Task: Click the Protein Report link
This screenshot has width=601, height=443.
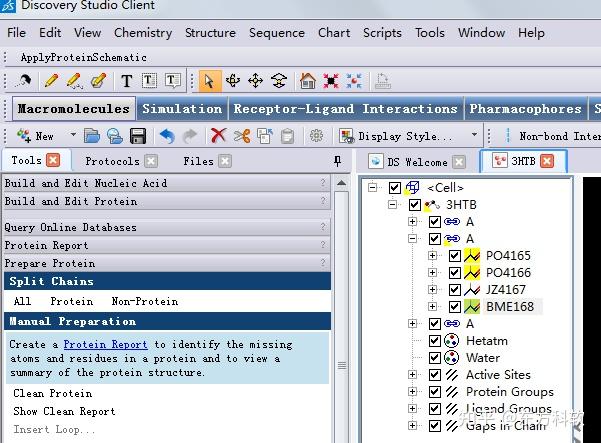Action: coord(105,345)
